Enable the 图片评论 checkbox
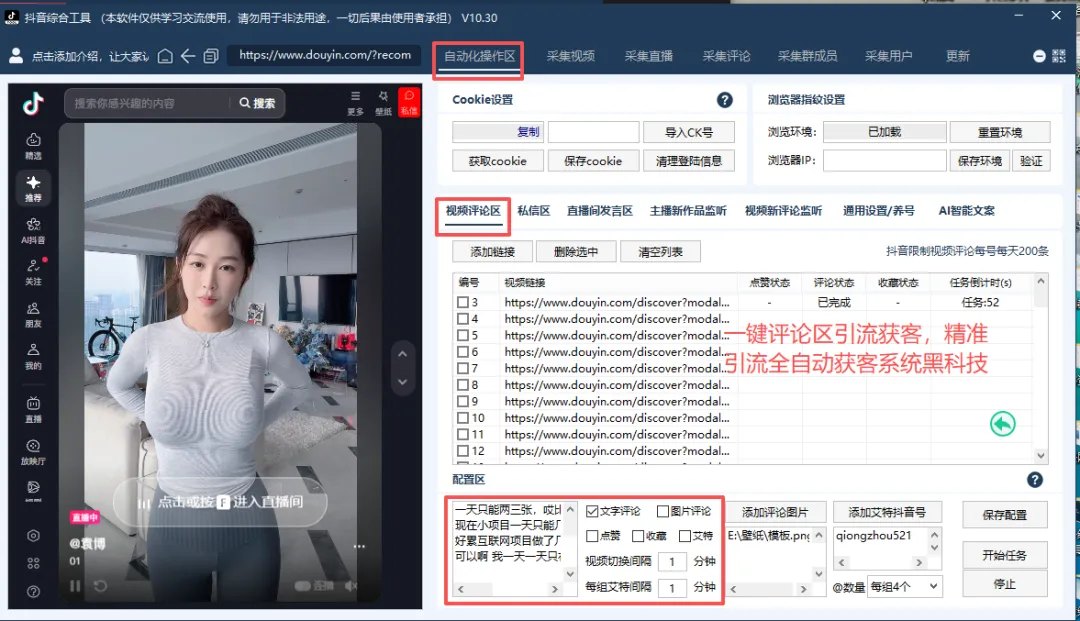 [665, 511]
